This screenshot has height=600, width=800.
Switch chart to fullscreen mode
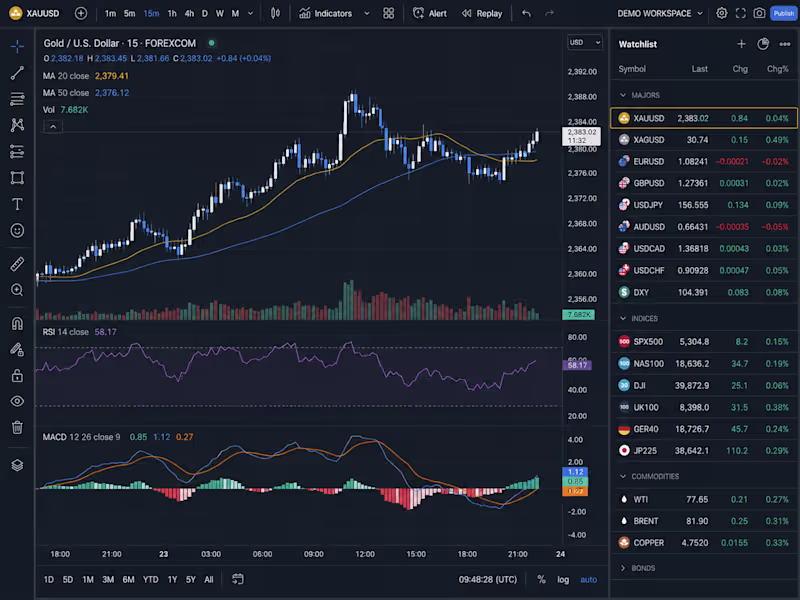coord(740,13)
